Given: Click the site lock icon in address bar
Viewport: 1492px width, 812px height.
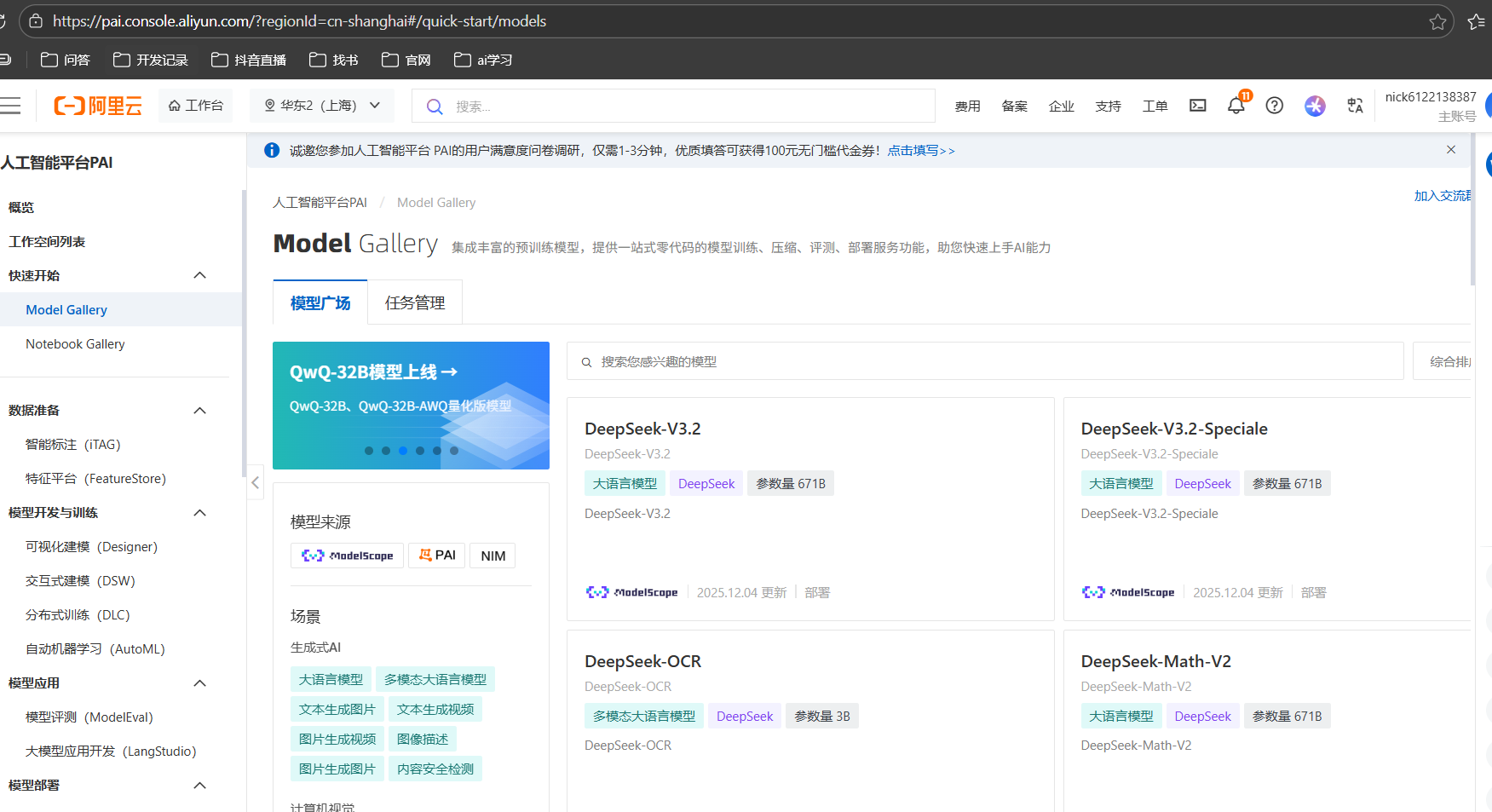Looking at the screenshot, I should [36, 21].
